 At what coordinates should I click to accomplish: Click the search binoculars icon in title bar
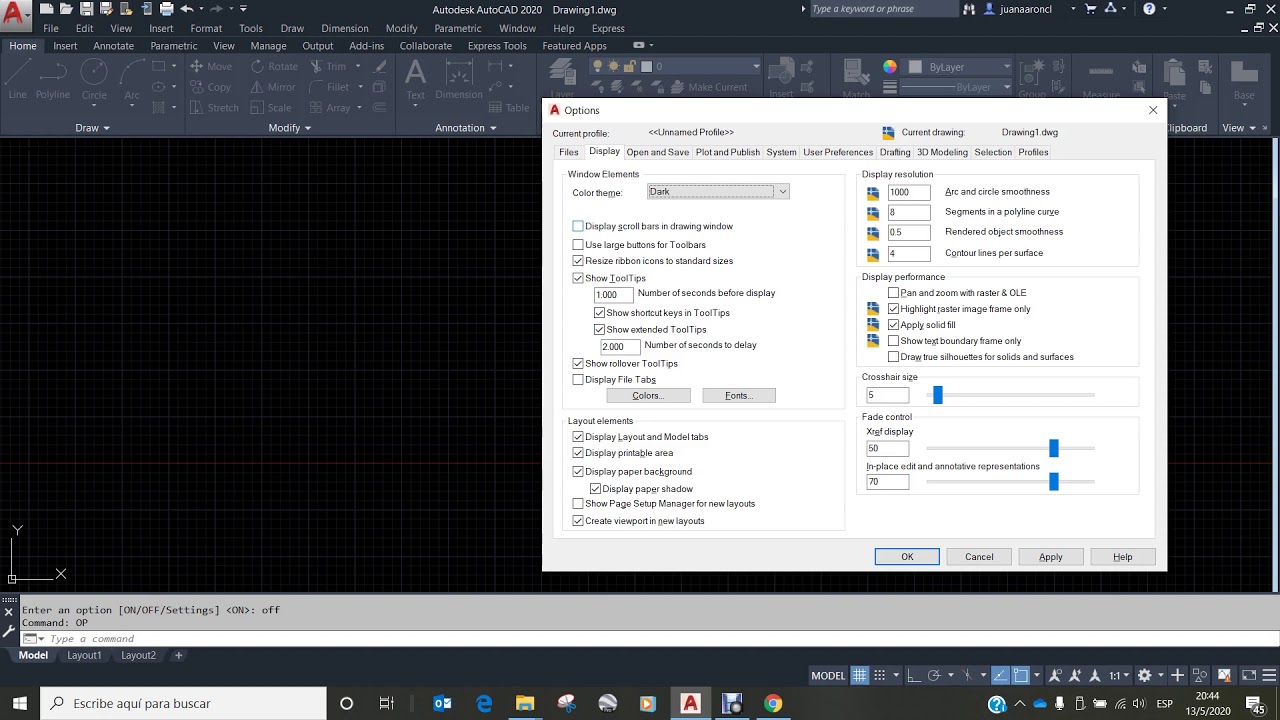click(969, 9)
